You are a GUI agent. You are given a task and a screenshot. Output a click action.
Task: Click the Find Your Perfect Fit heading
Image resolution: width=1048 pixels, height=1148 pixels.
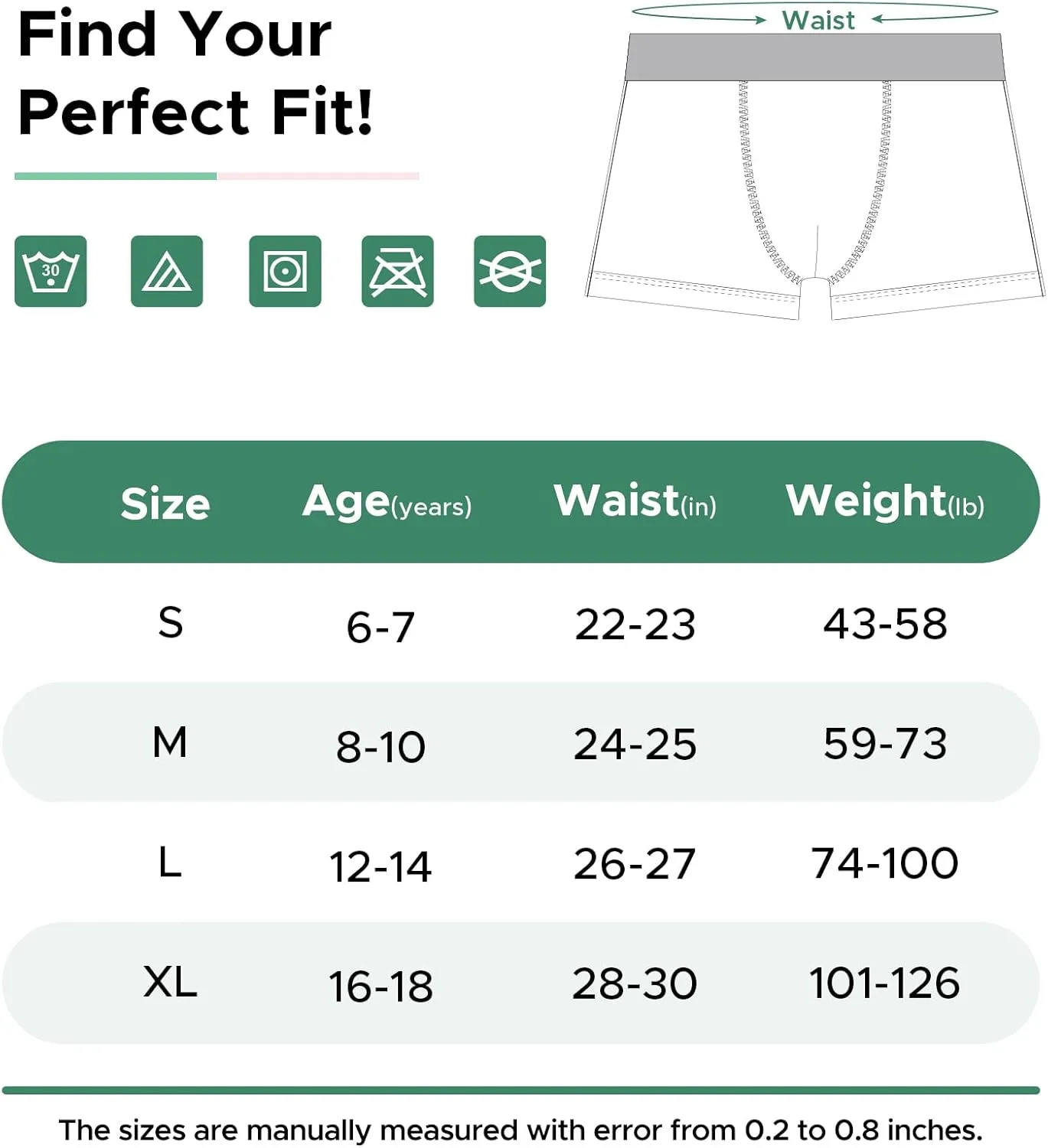pos(195,73)
